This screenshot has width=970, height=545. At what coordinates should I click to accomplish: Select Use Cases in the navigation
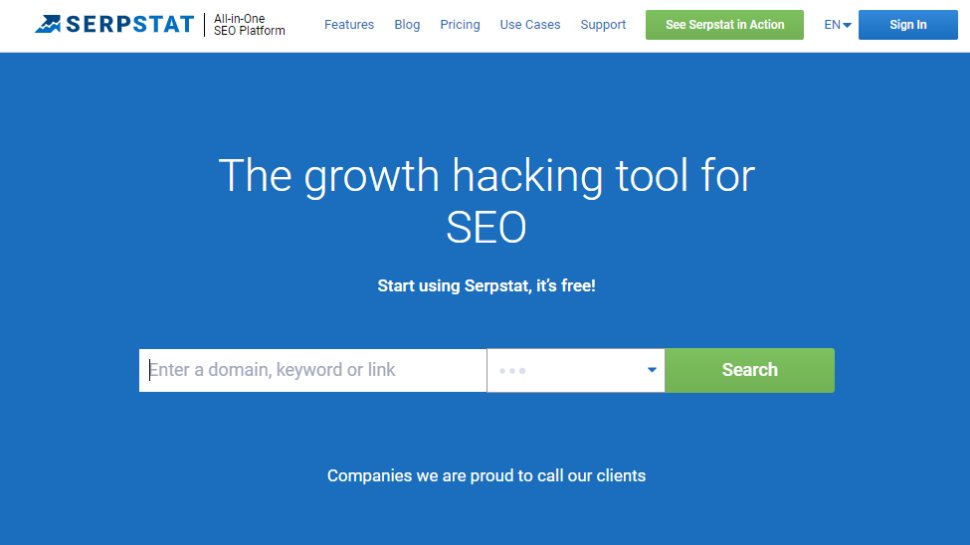click(530, 25)
